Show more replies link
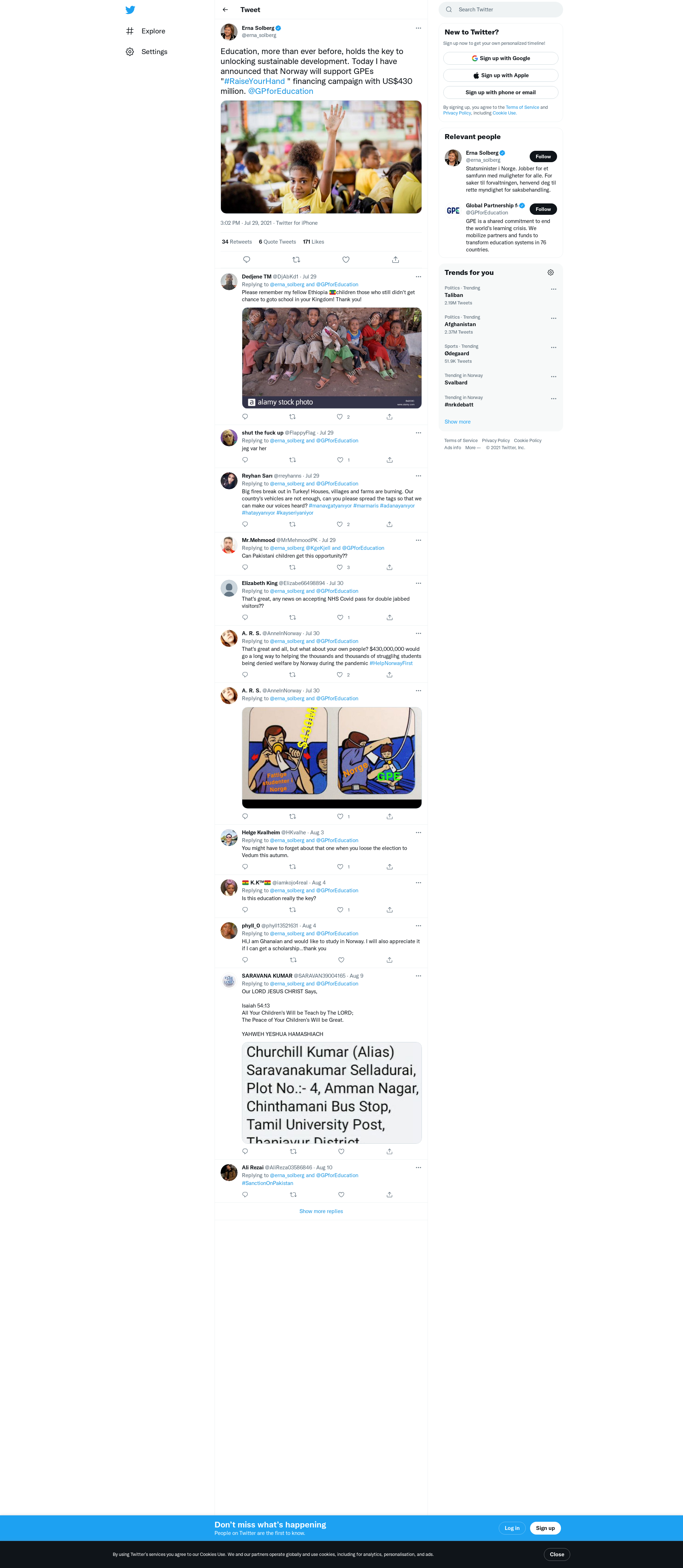 pyautogui.click(x=321, y=1211)
